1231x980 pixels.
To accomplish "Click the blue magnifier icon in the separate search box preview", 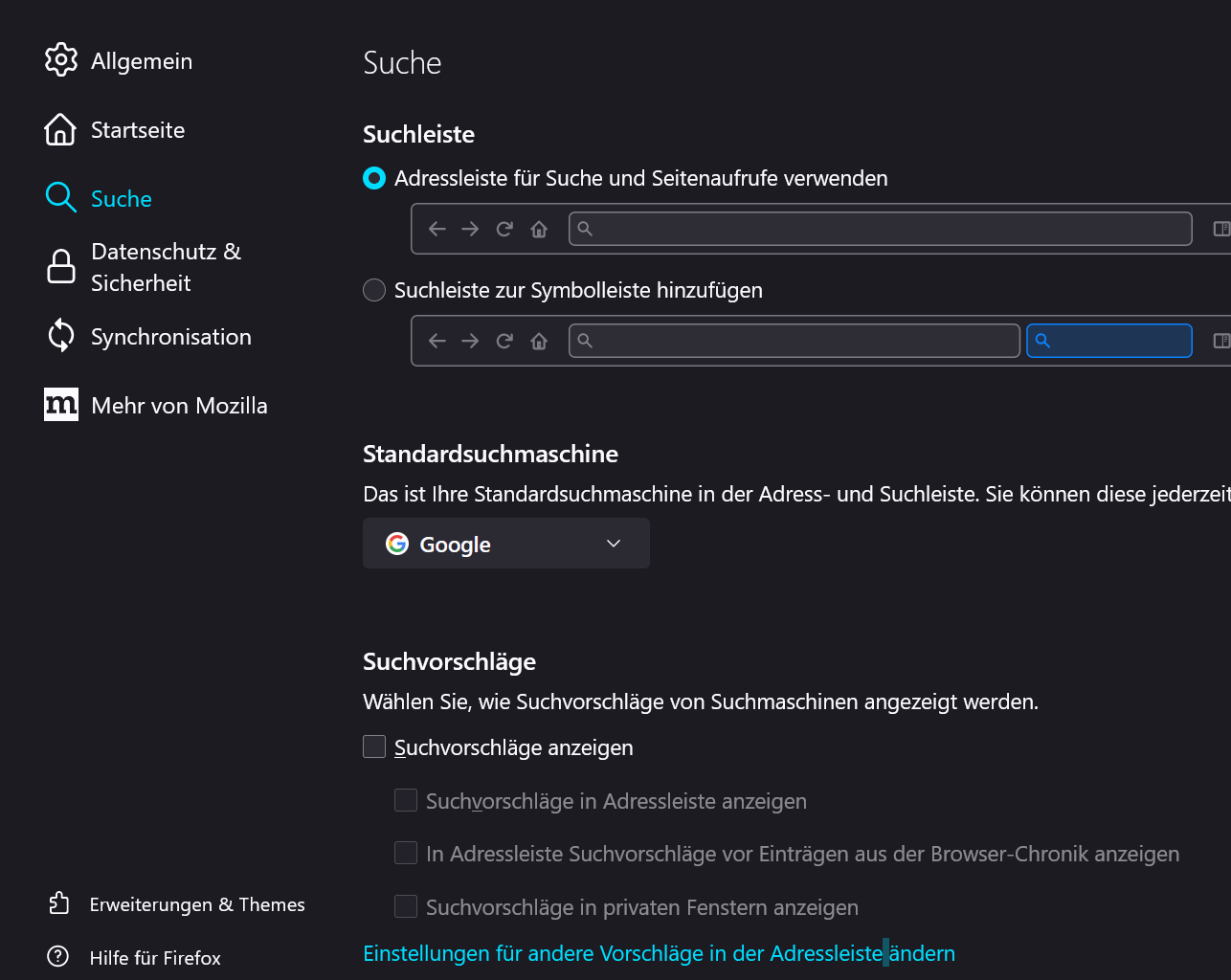I will tap(1043, 341).
